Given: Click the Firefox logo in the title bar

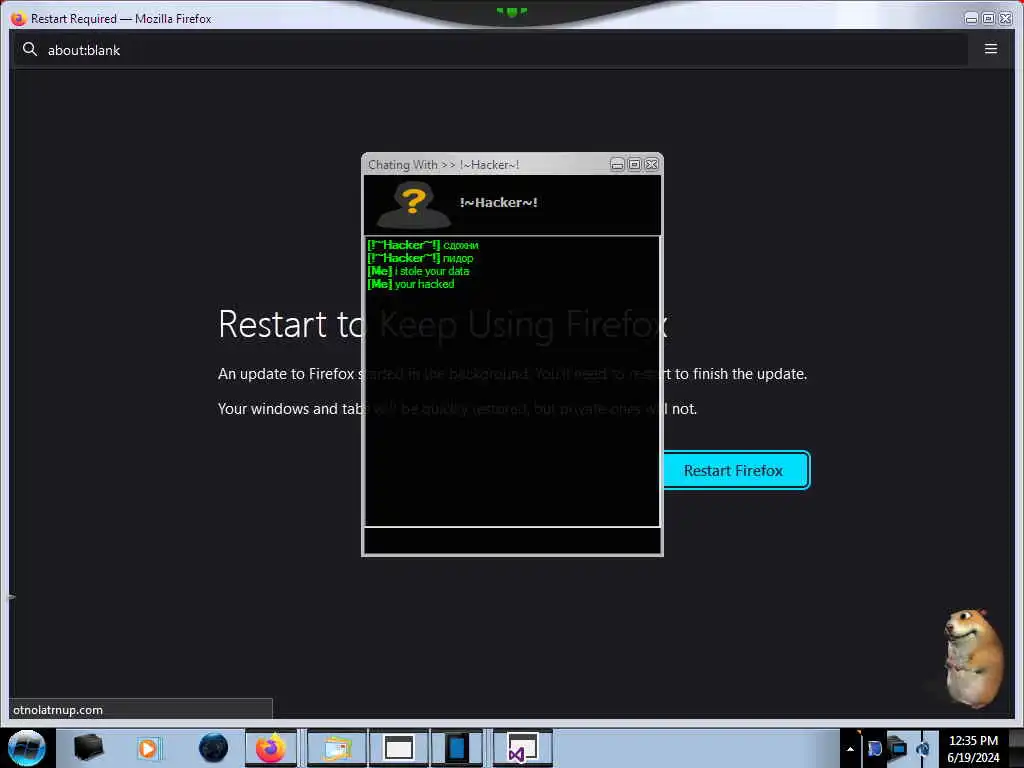Looking at the screenshot, I should click(18, 18).
